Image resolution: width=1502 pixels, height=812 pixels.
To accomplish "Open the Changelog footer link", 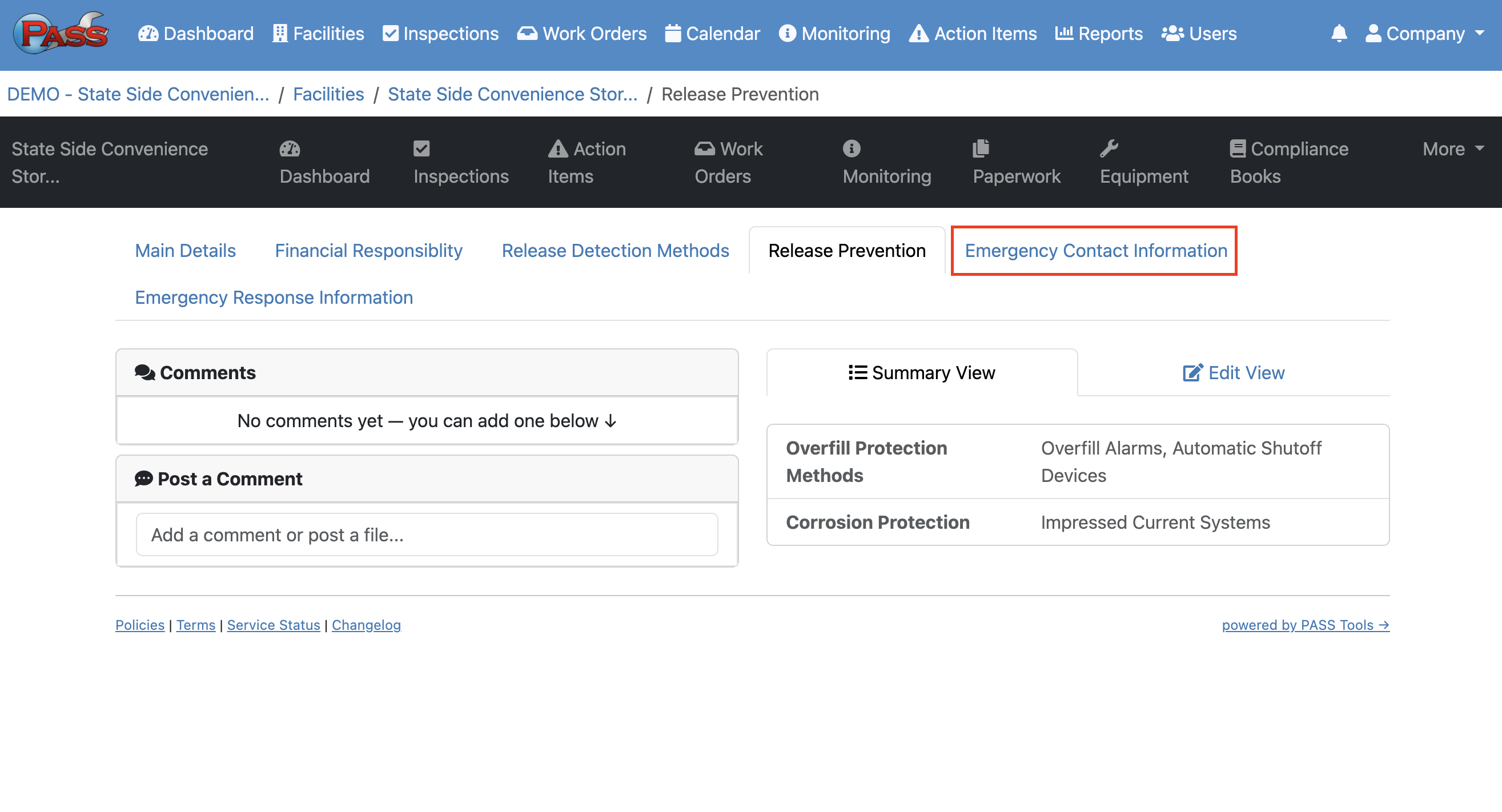I will 366,625.
